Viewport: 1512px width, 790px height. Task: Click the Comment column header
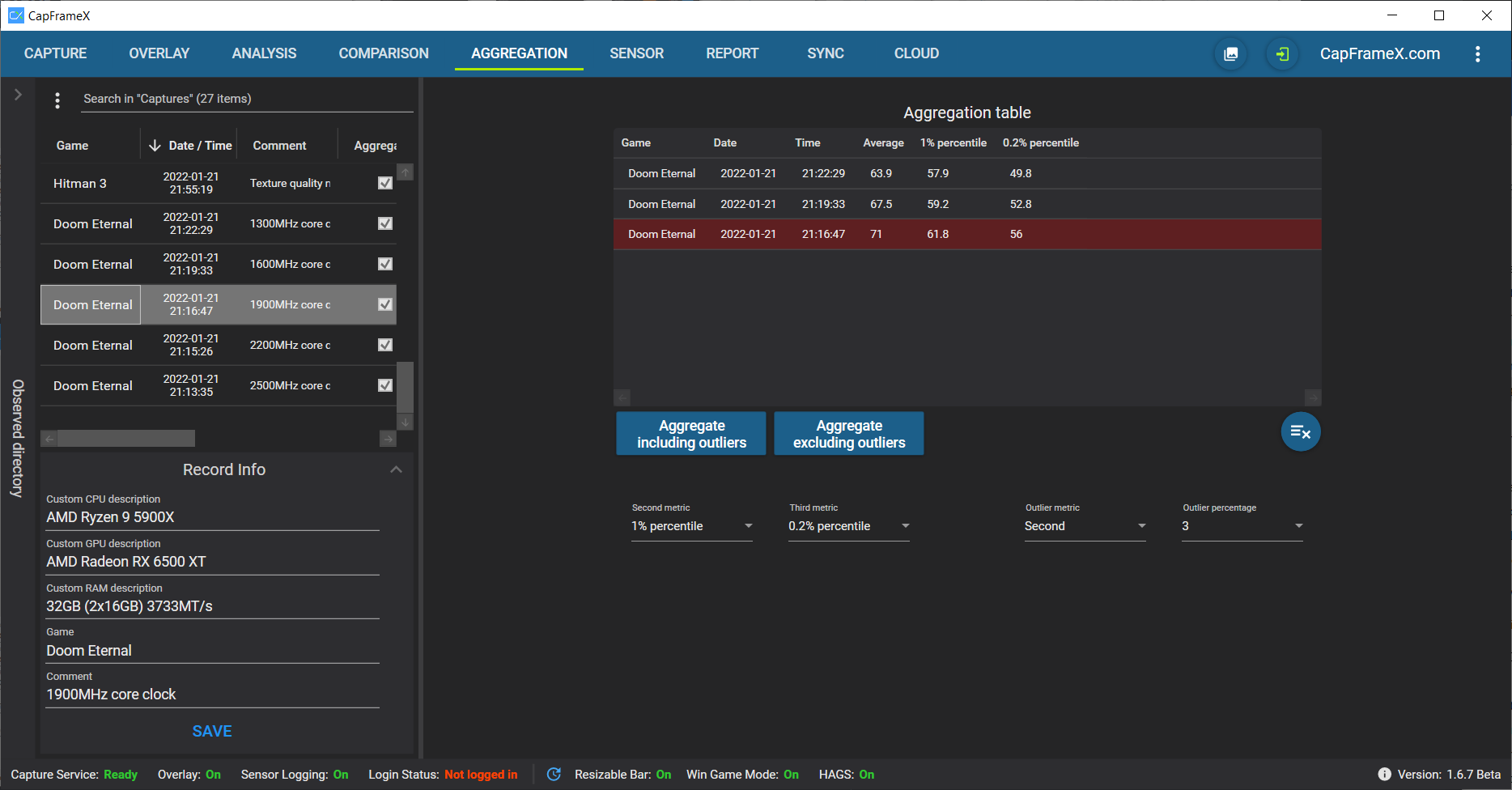(279, 146)
